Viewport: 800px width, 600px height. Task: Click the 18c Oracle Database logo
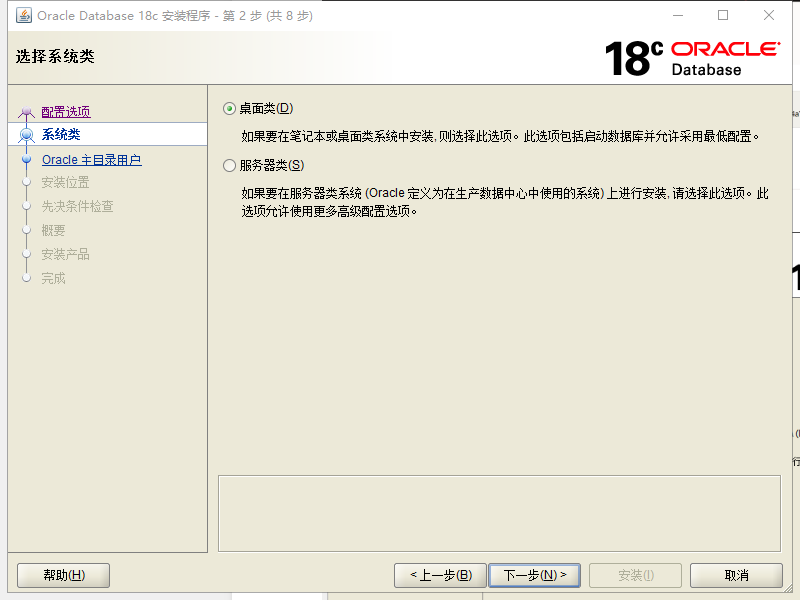coord(692,59)
